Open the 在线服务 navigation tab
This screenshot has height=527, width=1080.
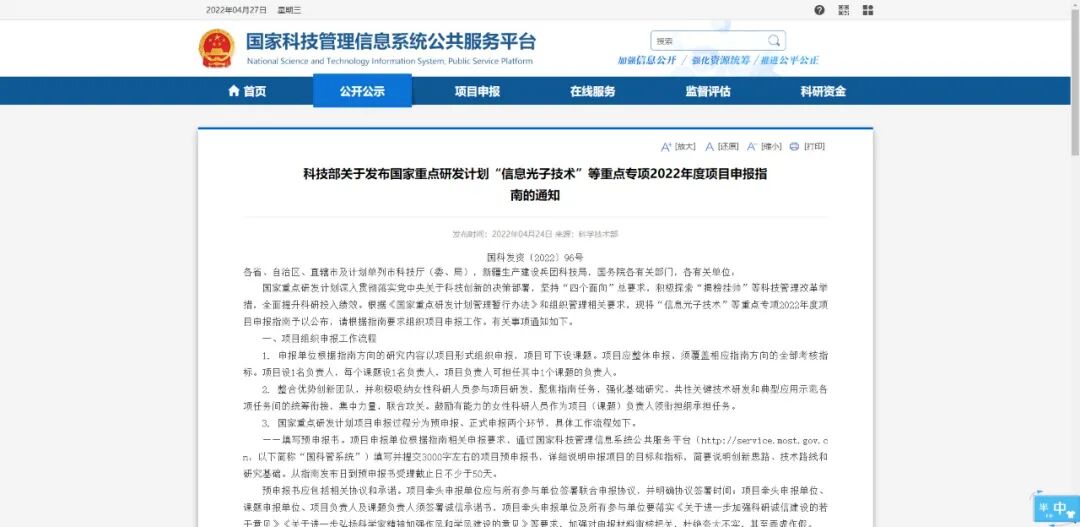click(592, 91)
